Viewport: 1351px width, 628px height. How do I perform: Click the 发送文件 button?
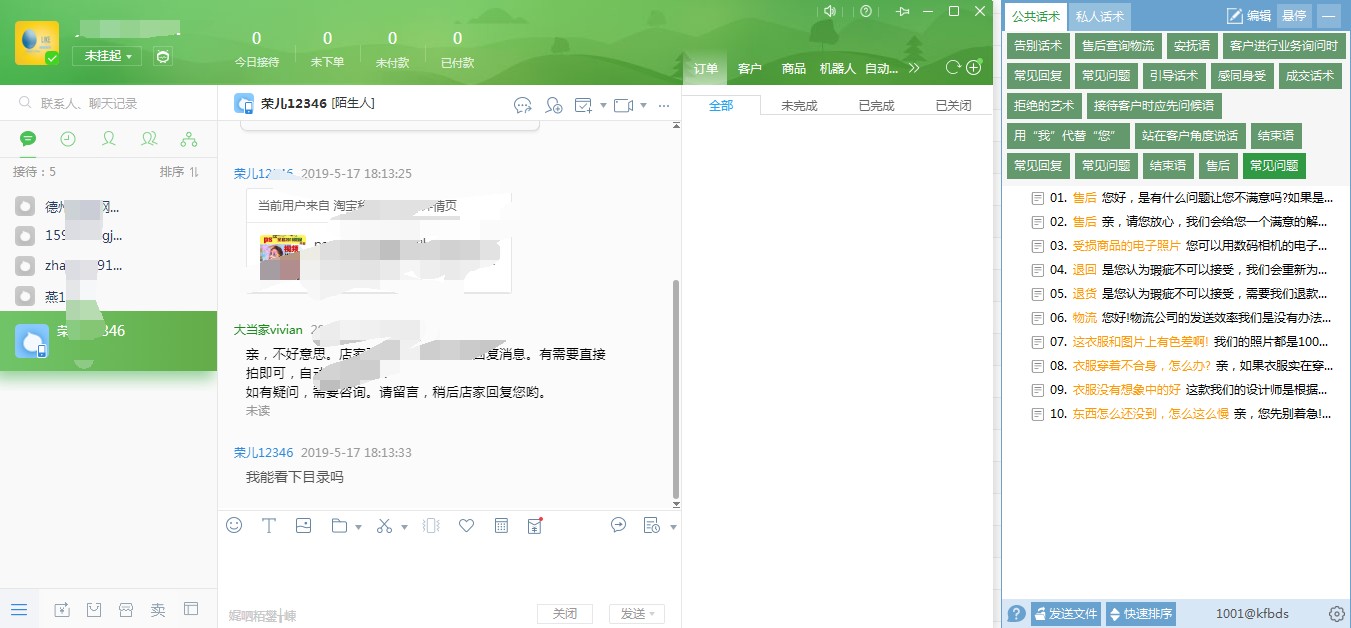point(1066,614)
